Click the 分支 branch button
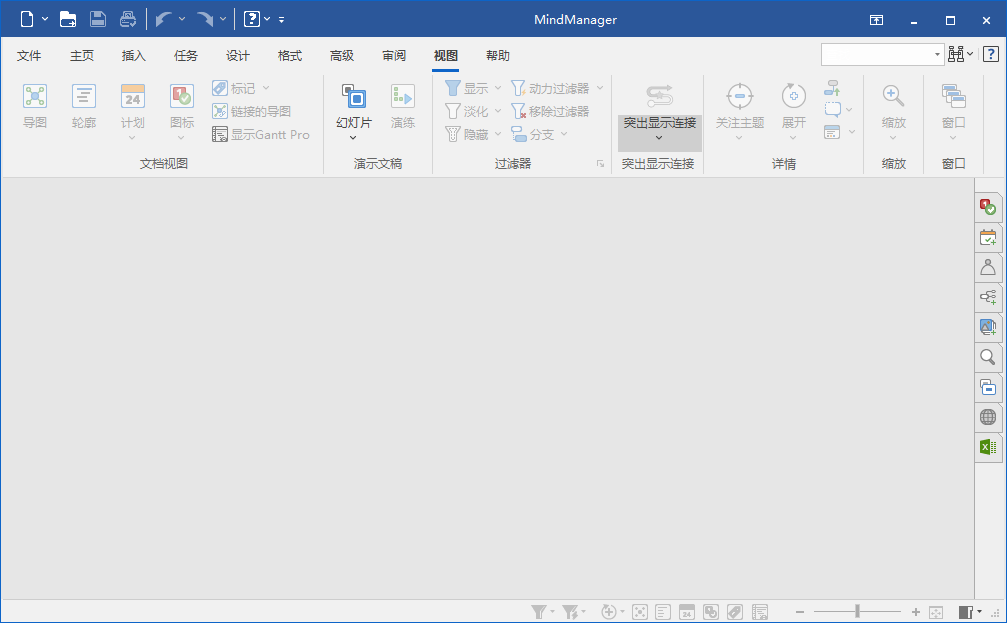The image size is (1007, 623). tap(533, 134)
